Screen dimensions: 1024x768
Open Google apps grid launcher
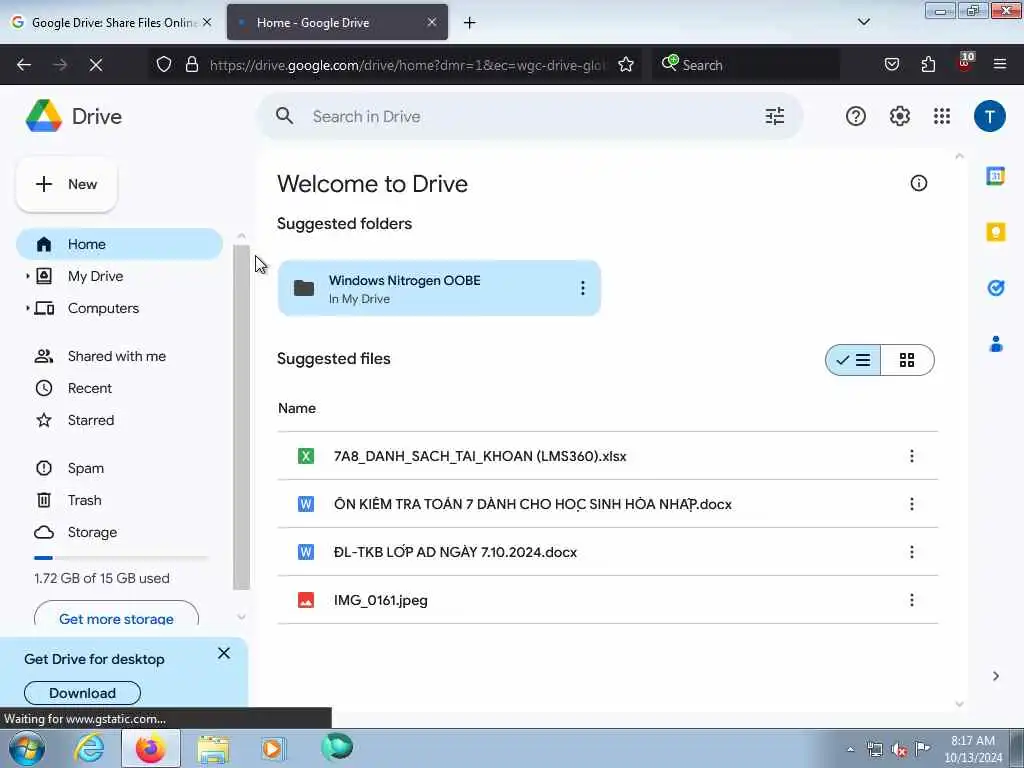click(x=942, y=116)
